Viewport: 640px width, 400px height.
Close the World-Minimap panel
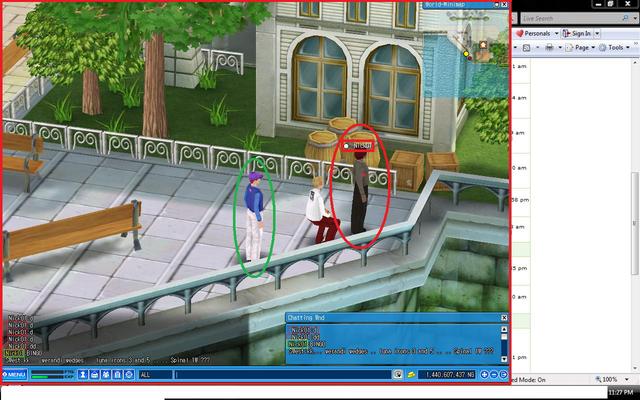(503, 4)
